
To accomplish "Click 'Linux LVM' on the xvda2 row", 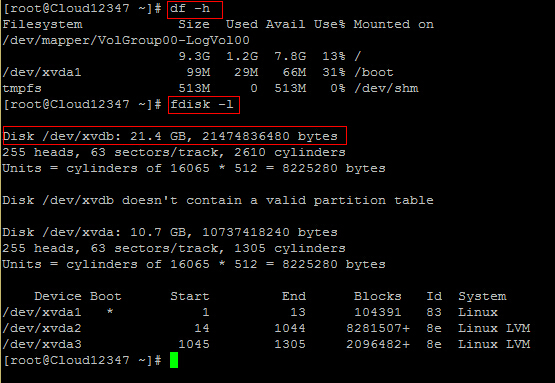I will pyautogui.click(x=494, y=328).
